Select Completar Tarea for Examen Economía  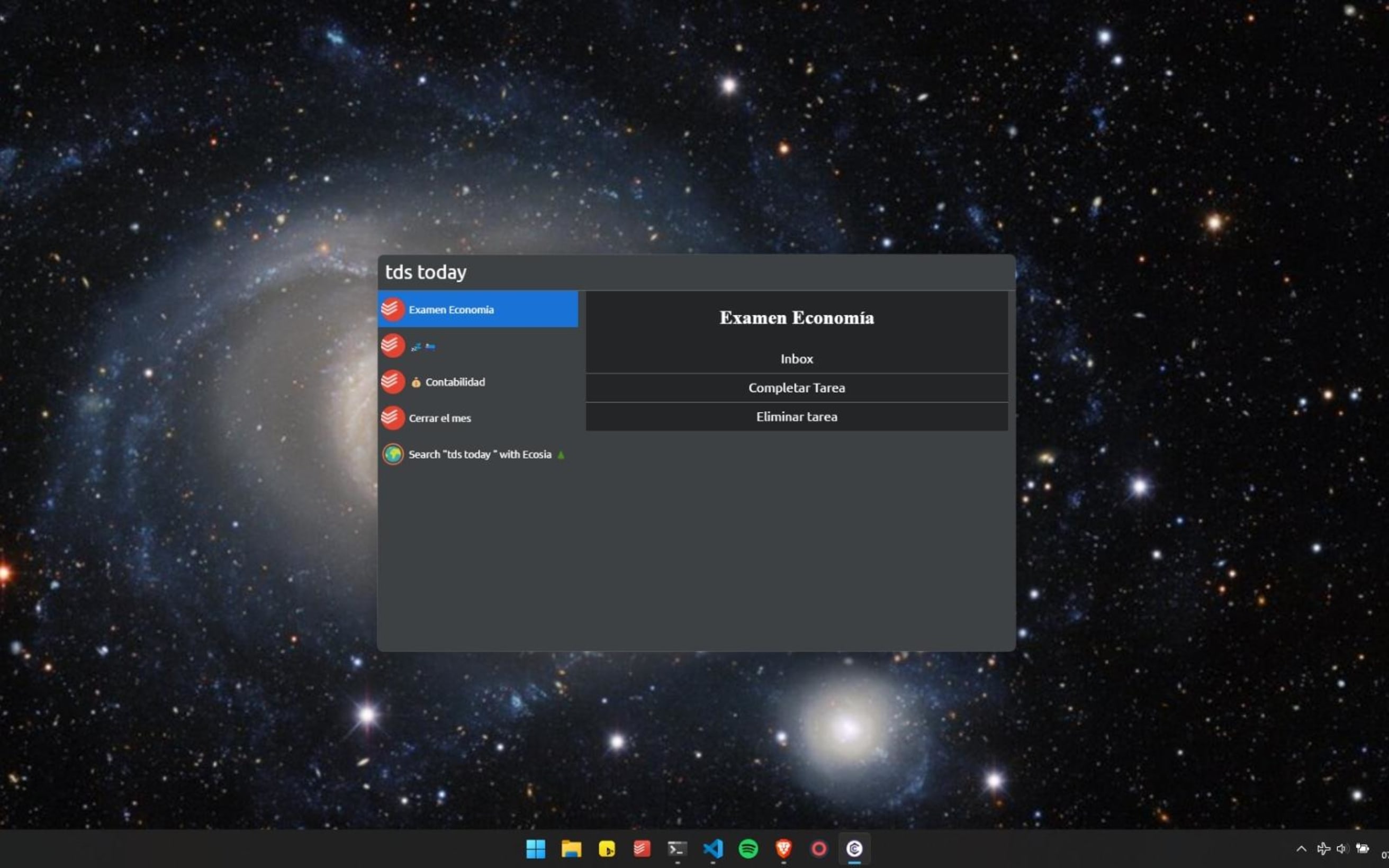click(796, 387)
